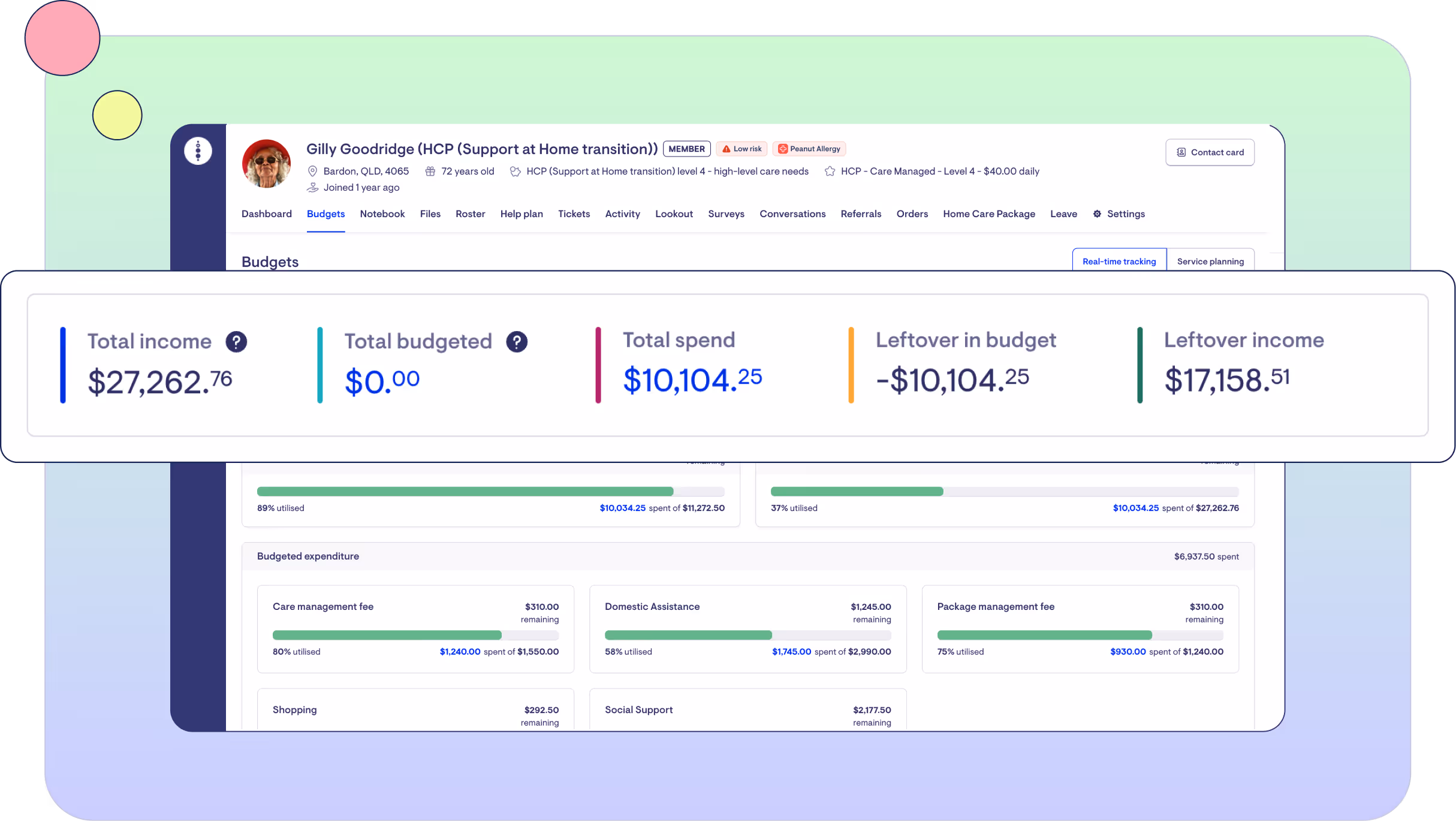
Task: Click the Peanut Allergy badge
Action: (809, 149)
